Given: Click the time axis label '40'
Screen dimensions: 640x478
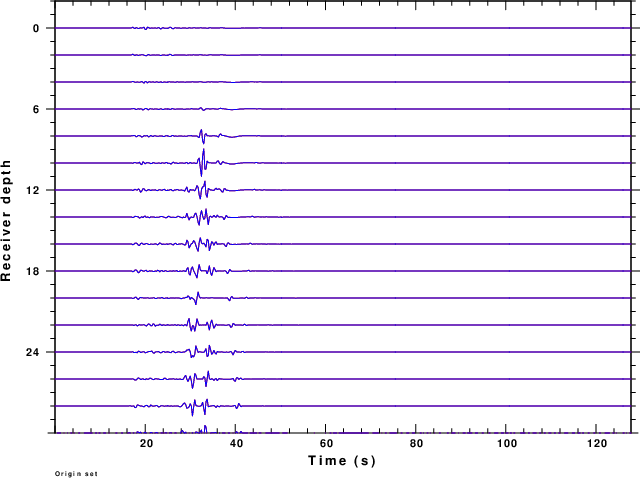Looking at the screenshot, I should pyautogui.click(x=236, y=444).
